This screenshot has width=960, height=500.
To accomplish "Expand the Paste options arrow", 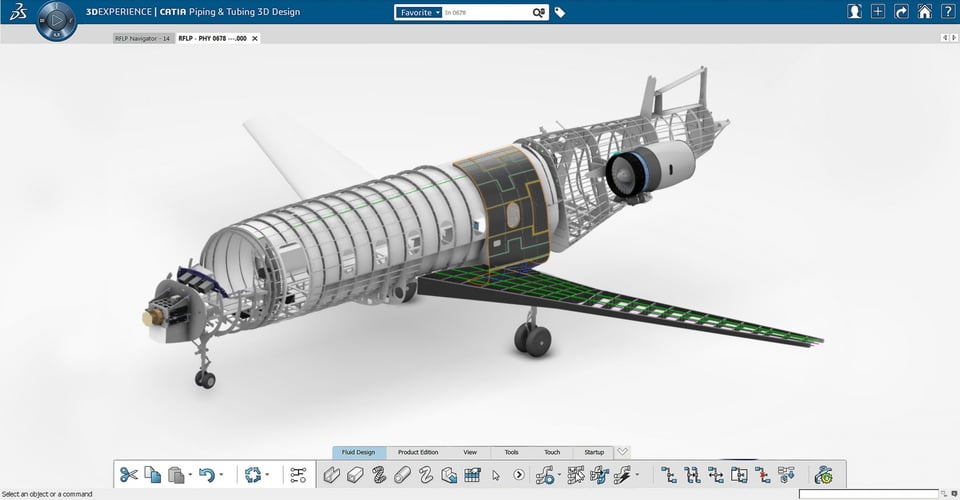I will 189,475.
